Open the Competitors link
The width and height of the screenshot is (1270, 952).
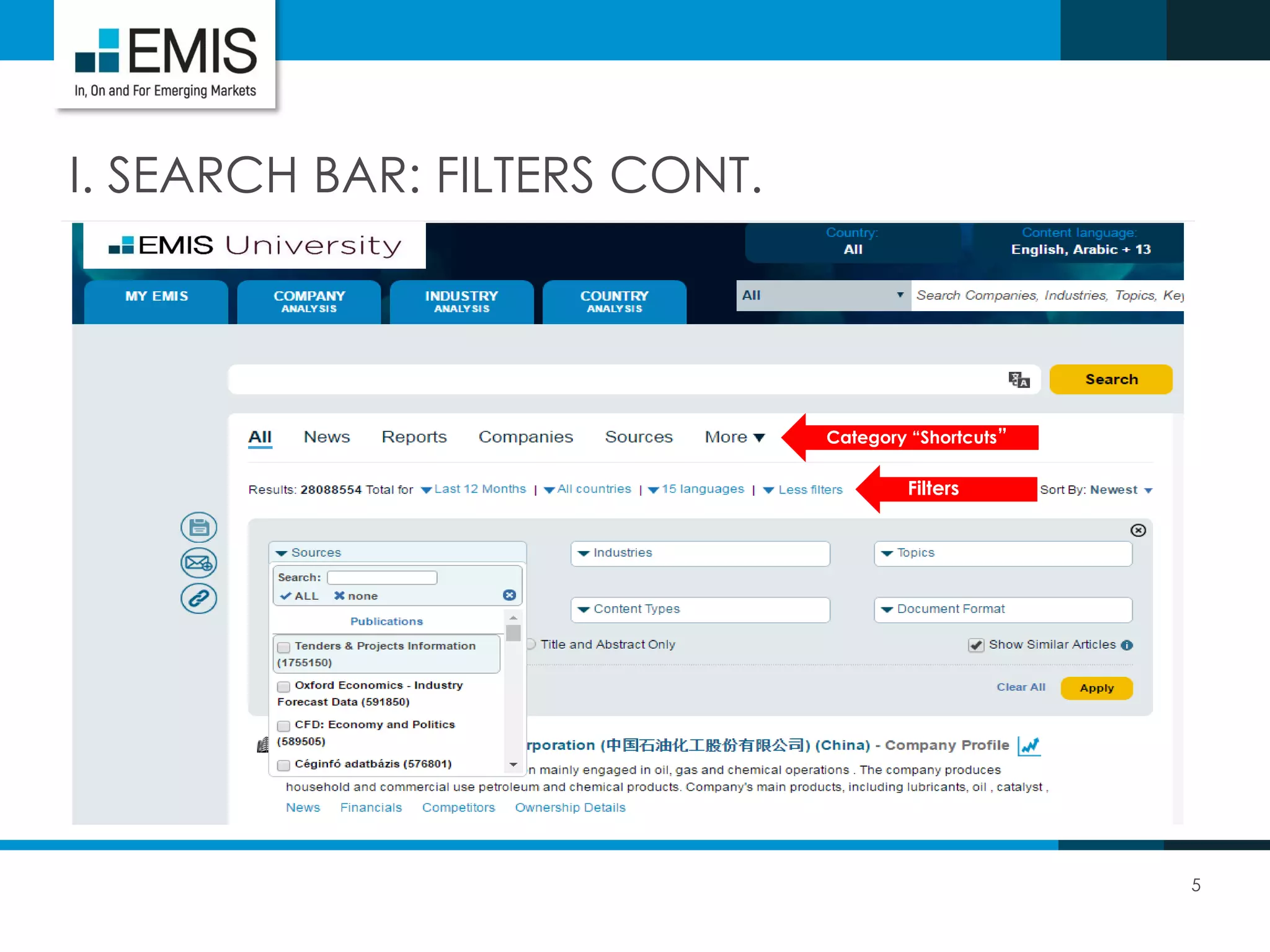[x=458, y=808]
